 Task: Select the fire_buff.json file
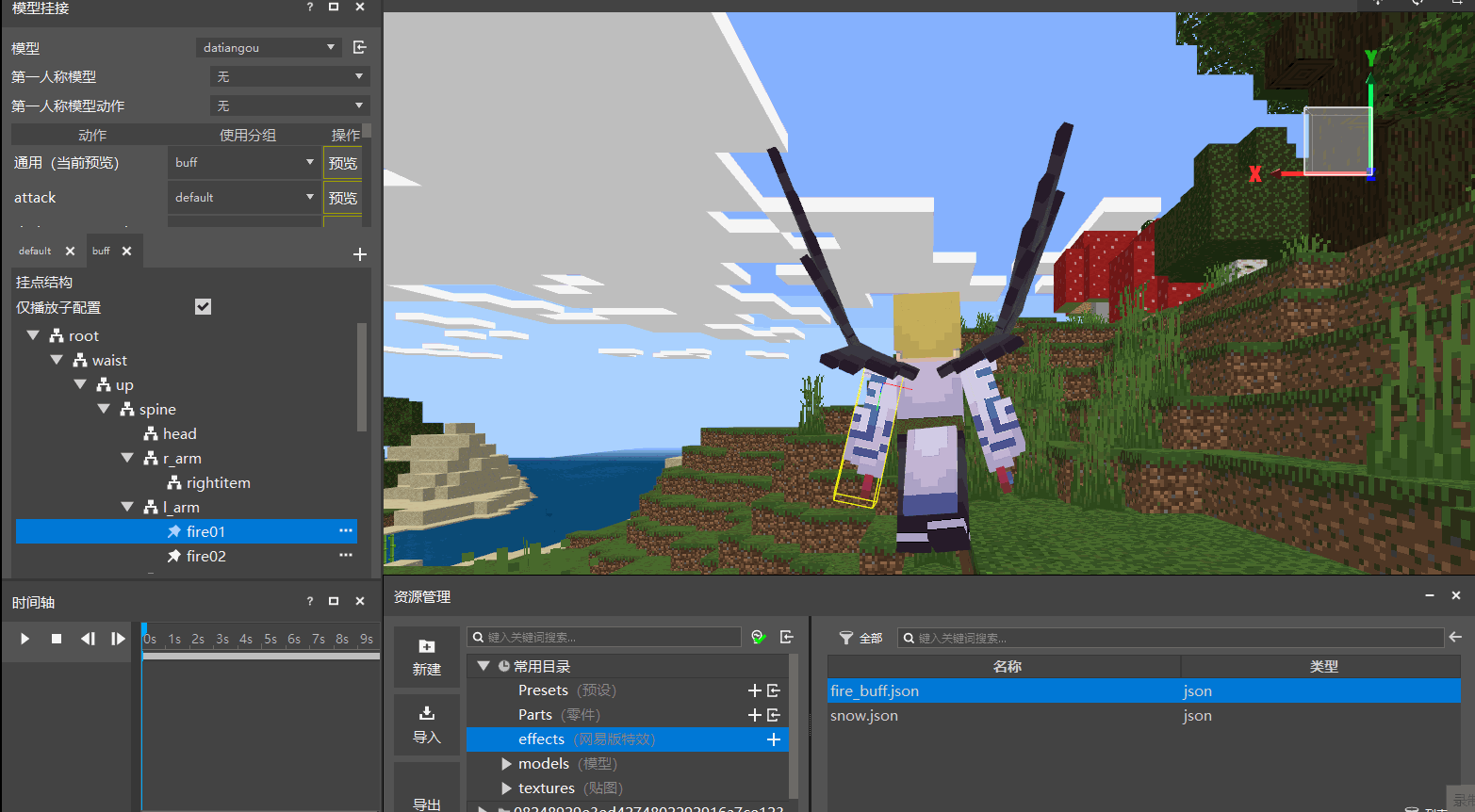(1144, 690)
